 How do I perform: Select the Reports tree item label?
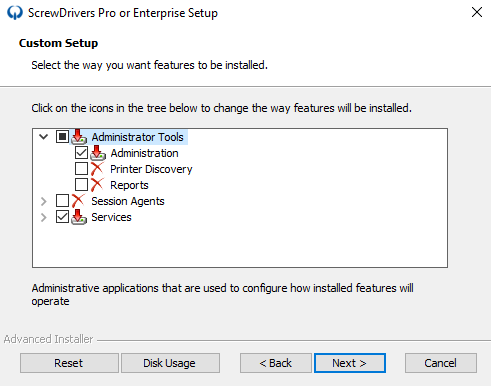pyautogui.click(x=129, y=185)
